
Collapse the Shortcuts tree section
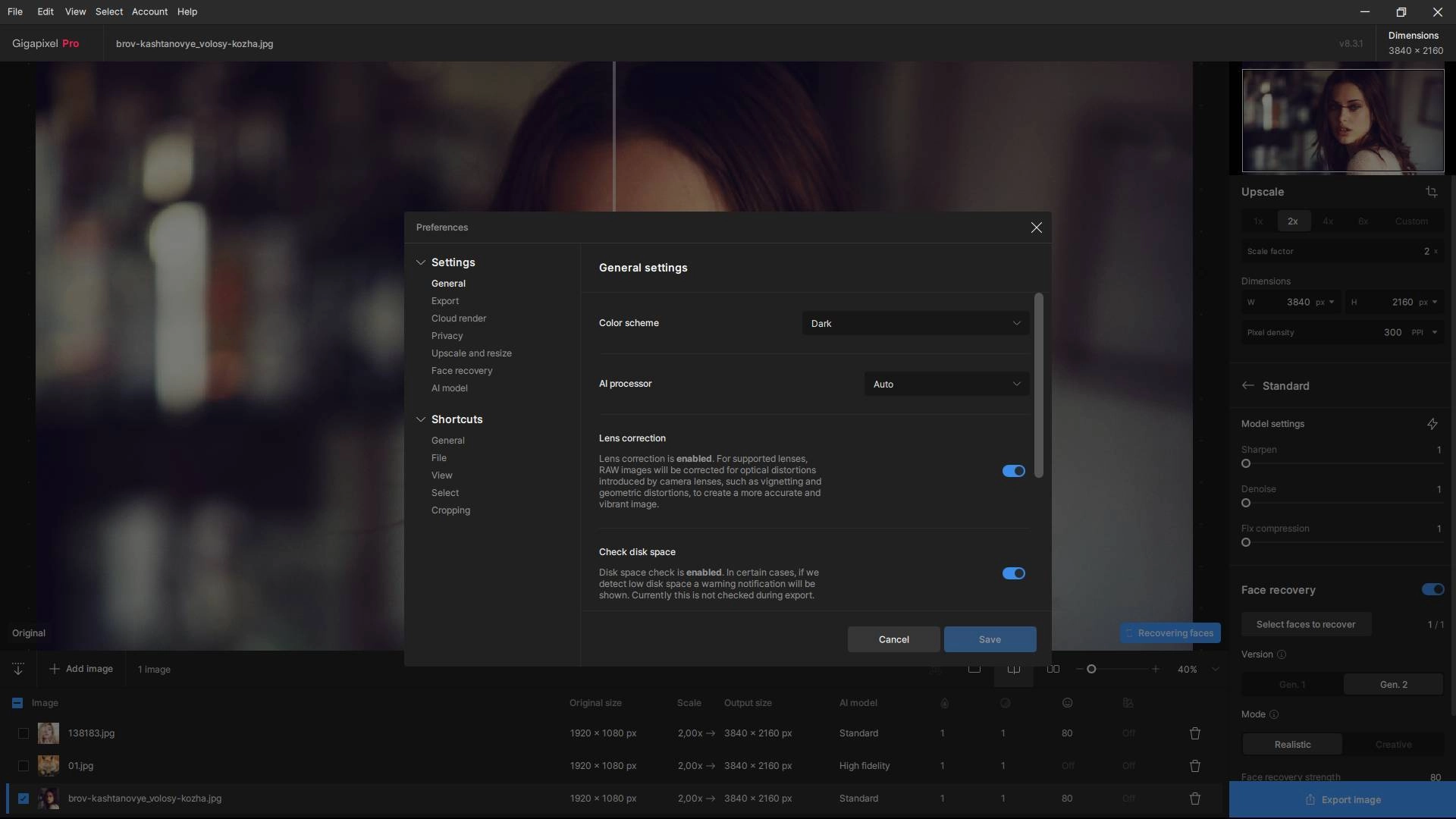click(x=420, y=419)
